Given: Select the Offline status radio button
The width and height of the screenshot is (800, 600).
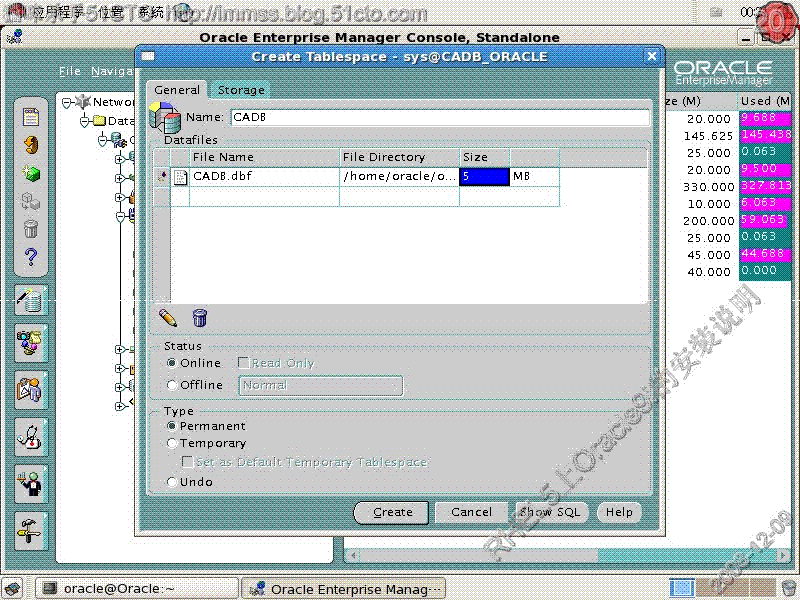Looking at the screenshot, I should tap(172, 385).
